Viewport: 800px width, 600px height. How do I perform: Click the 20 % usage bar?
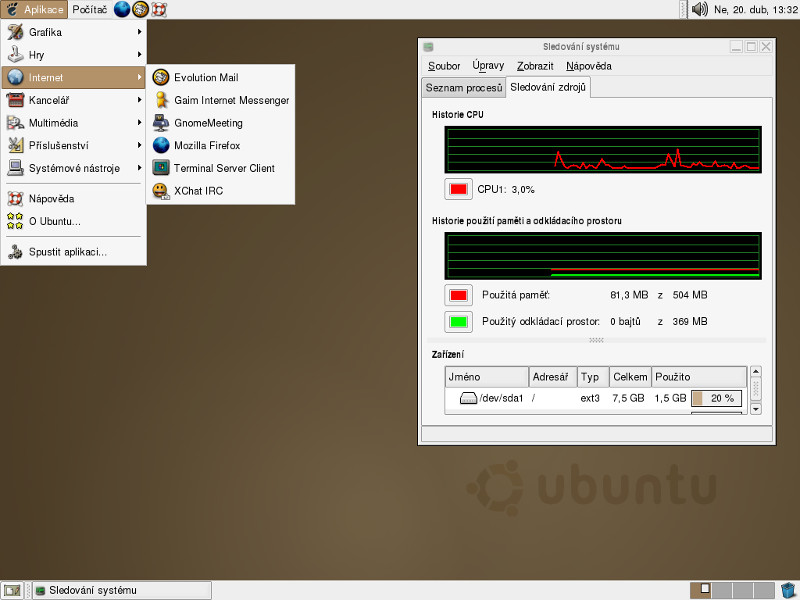[716, 398]
